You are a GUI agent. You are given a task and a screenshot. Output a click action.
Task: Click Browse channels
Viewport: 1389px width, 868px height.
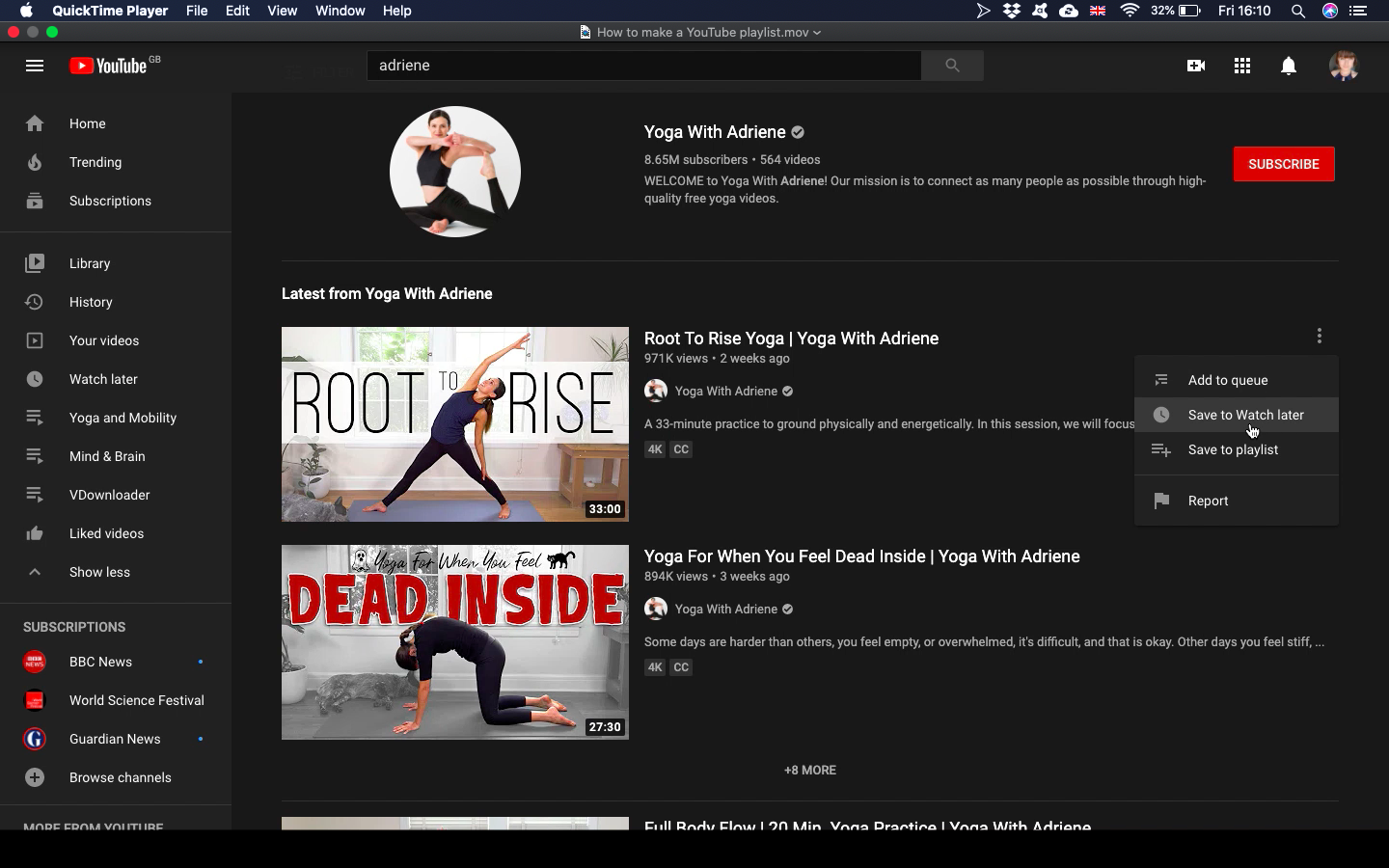pyautogui.click(x=116, y=777)
